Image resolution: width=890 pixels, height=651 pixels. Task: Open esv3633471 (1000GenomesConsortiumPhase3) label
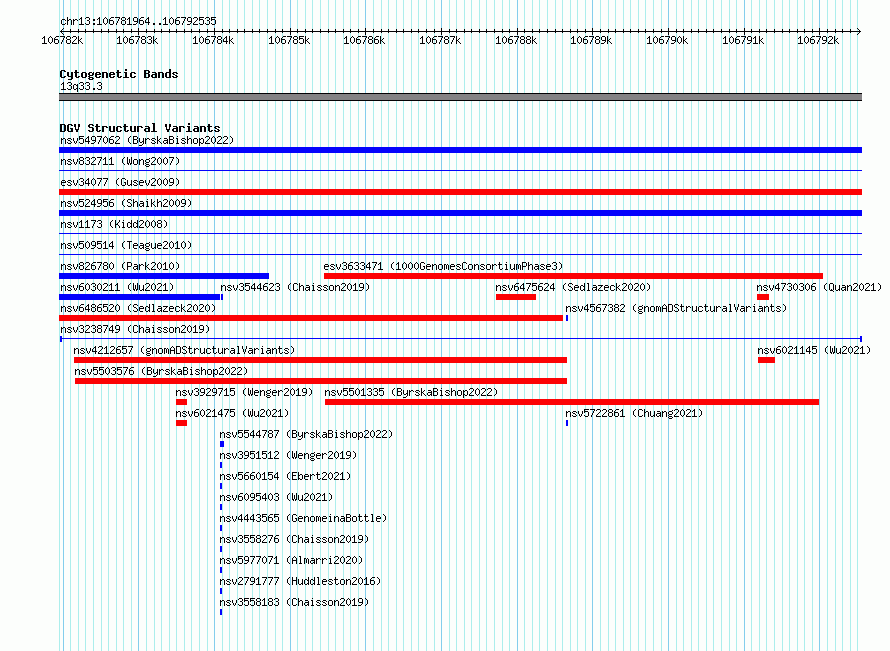pos(443,266)
